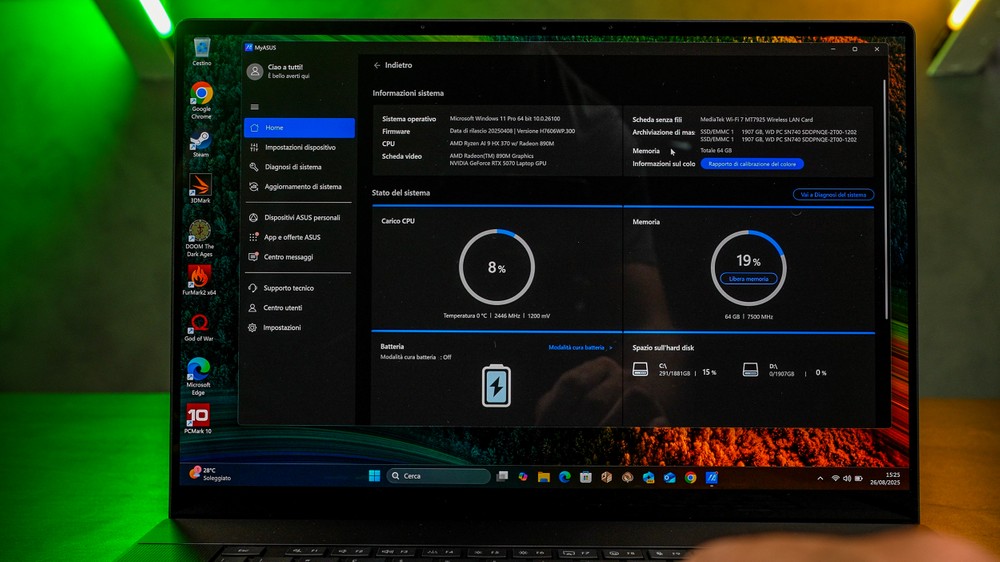1000x562 pixels.
Task: Click the MyASUS window vertical scrollbar
Action: pyautogui.click(x=885, y=199)
